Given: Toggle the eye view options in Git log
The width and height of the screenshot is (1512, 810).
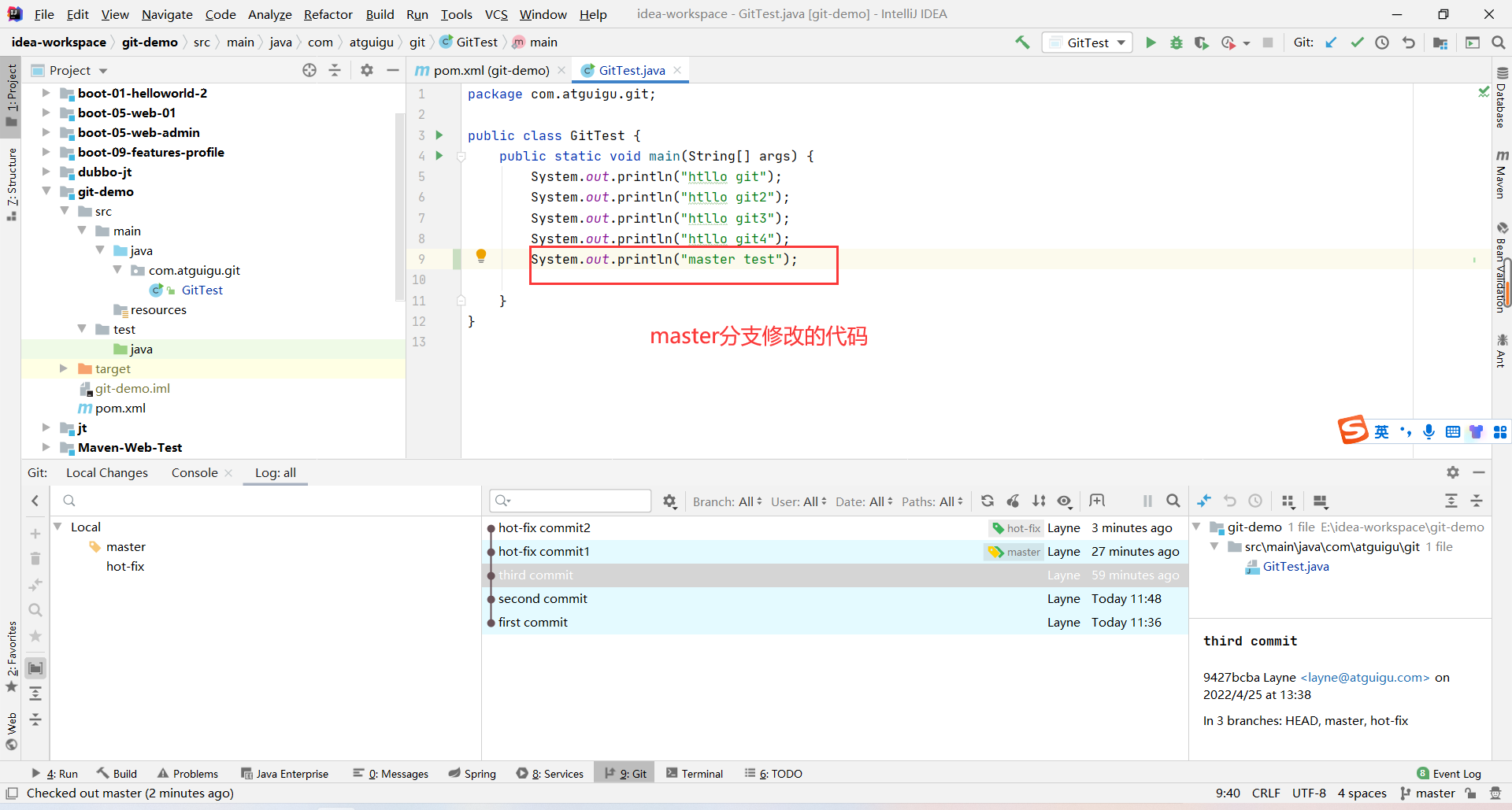Looking at the screenshot, I should [x=1065, y=501].
